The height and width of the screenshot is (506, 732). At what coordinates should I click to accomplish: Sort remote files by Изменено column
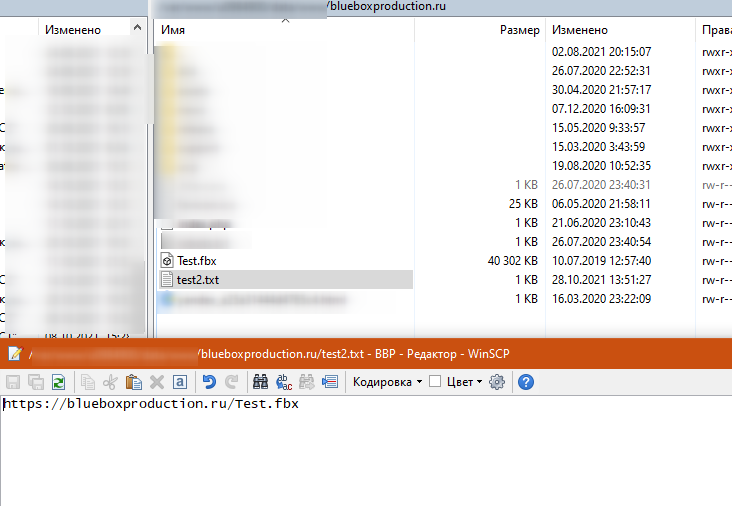click(620, 30)
